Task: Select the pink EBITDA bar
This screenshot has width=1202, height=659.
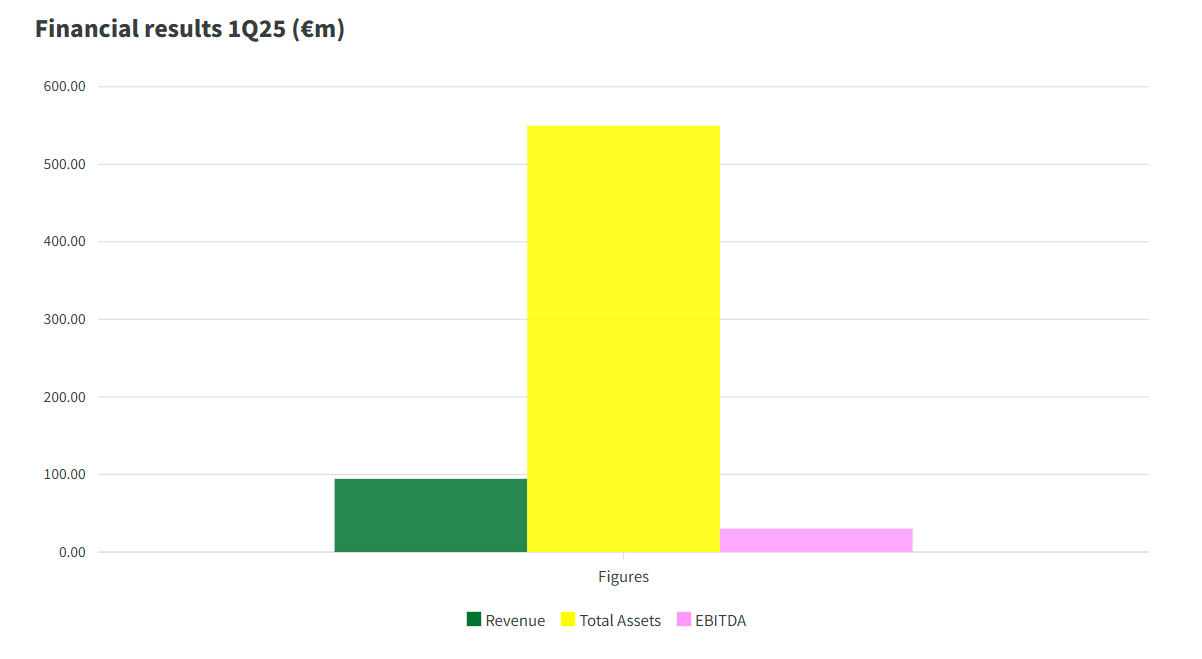Action: coord(816,540)
